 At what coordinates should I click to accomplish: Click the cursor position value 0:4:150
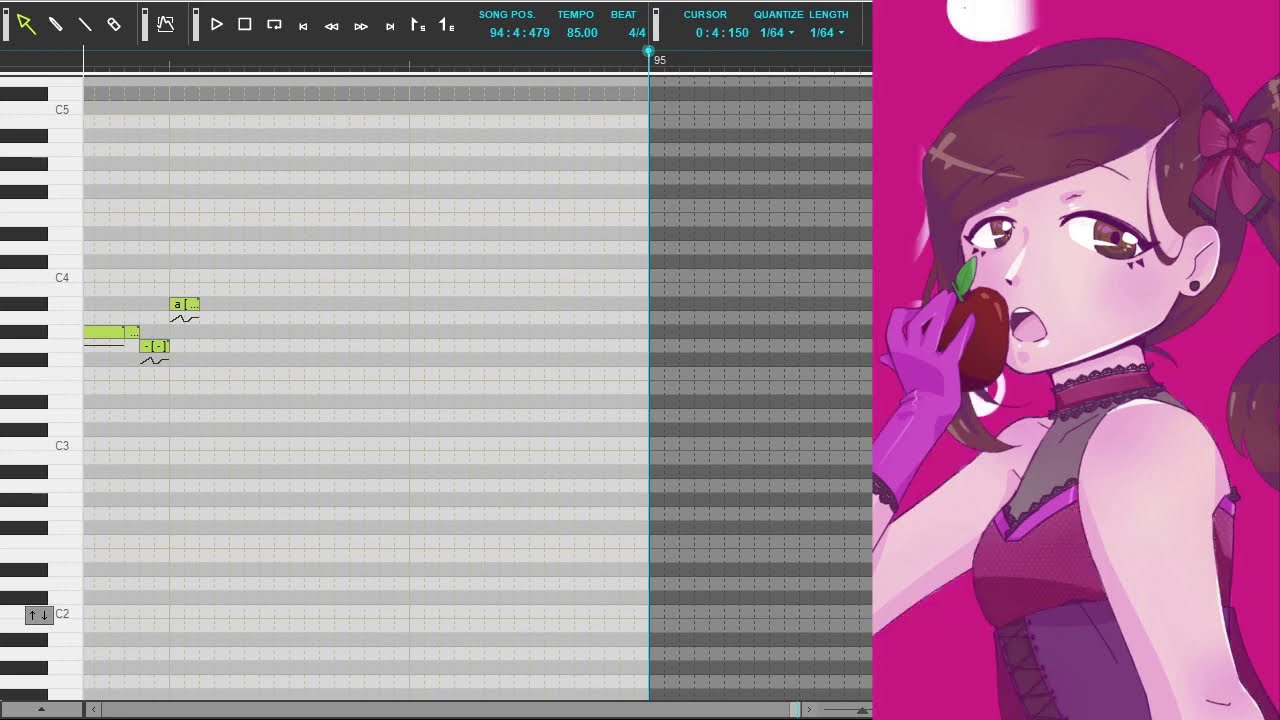tap(722, 33)
